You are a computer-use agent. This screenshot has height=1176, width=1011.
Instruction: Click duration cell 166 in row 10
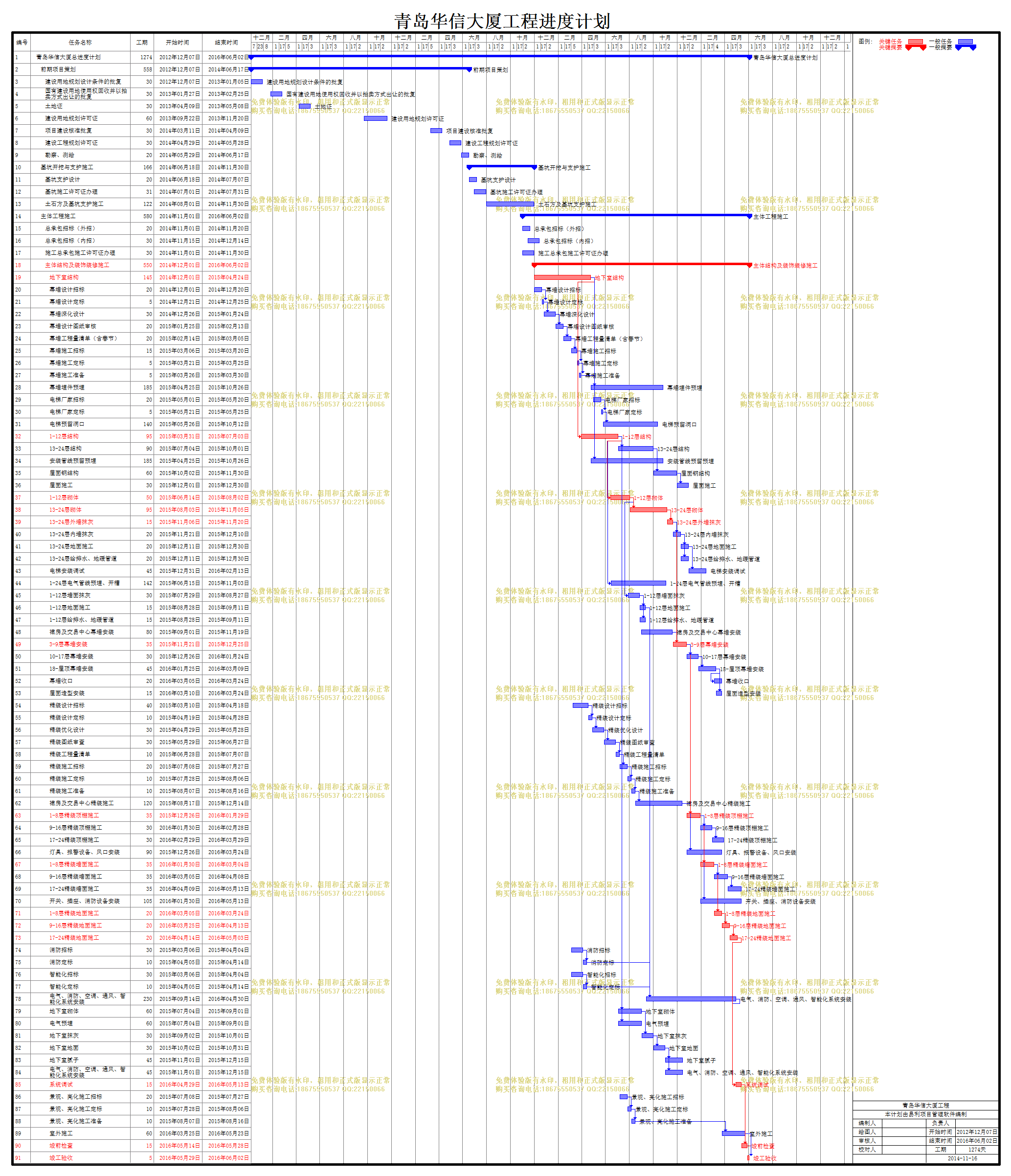coord(148,167)
